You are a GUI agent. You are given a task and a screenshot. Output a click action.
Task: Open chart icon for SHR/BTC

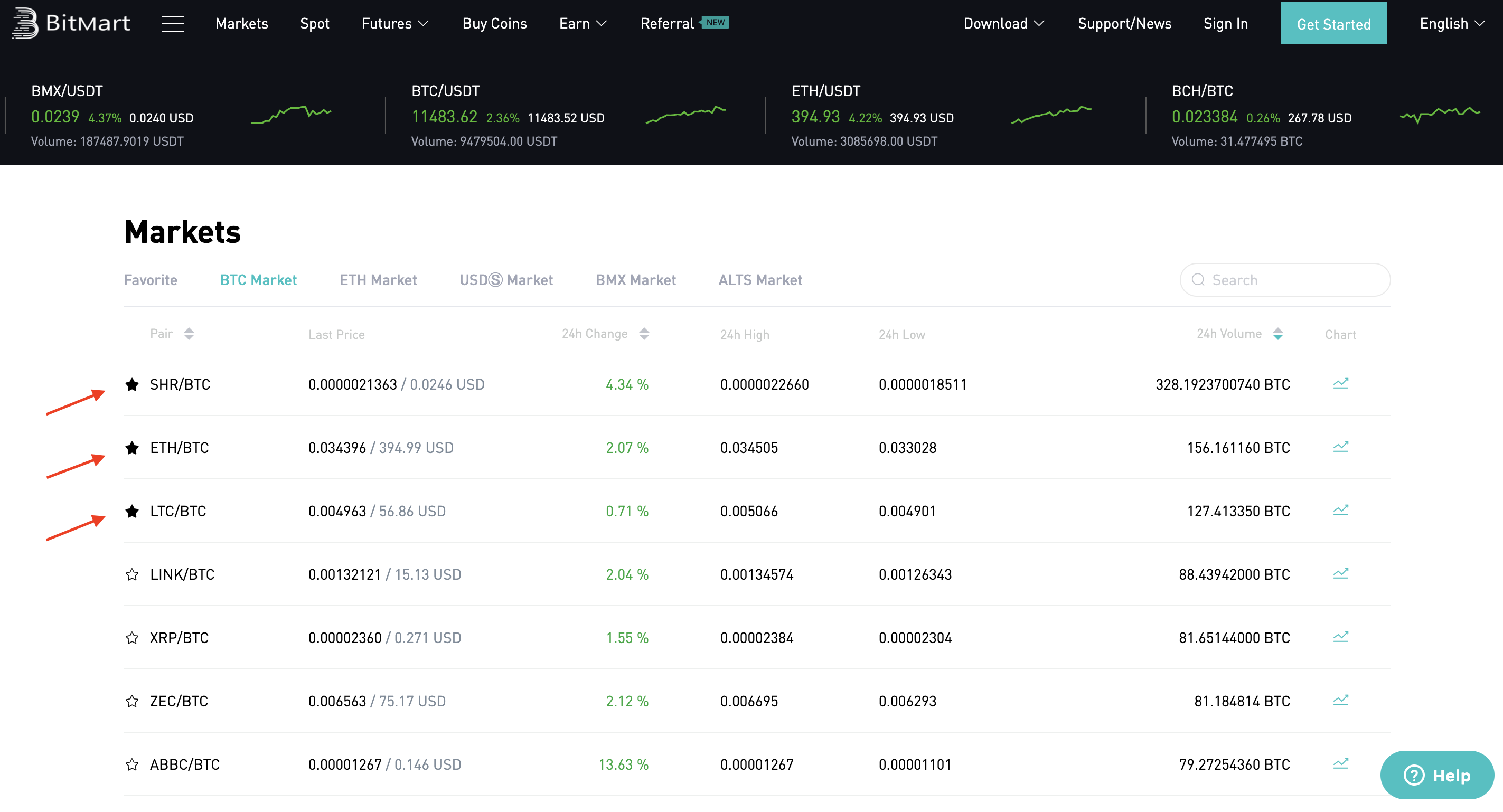pyautogui.click(x=1341, y=383)
